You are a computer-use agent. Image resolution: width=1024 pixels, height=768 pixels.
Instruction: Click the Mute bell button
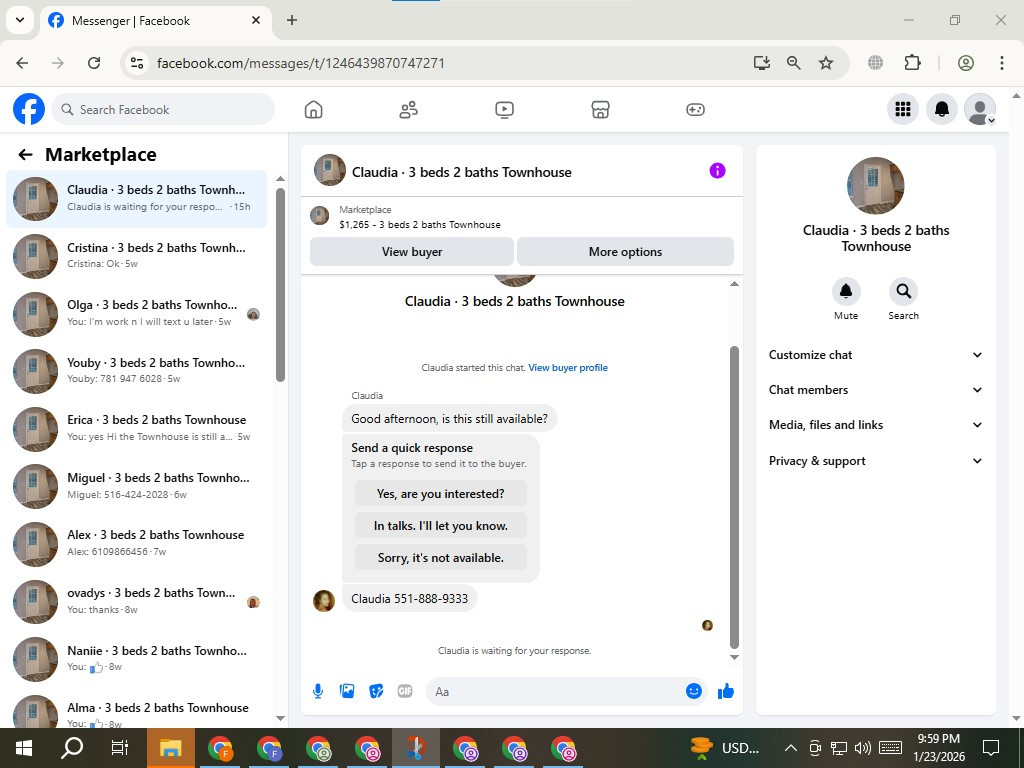846,291
